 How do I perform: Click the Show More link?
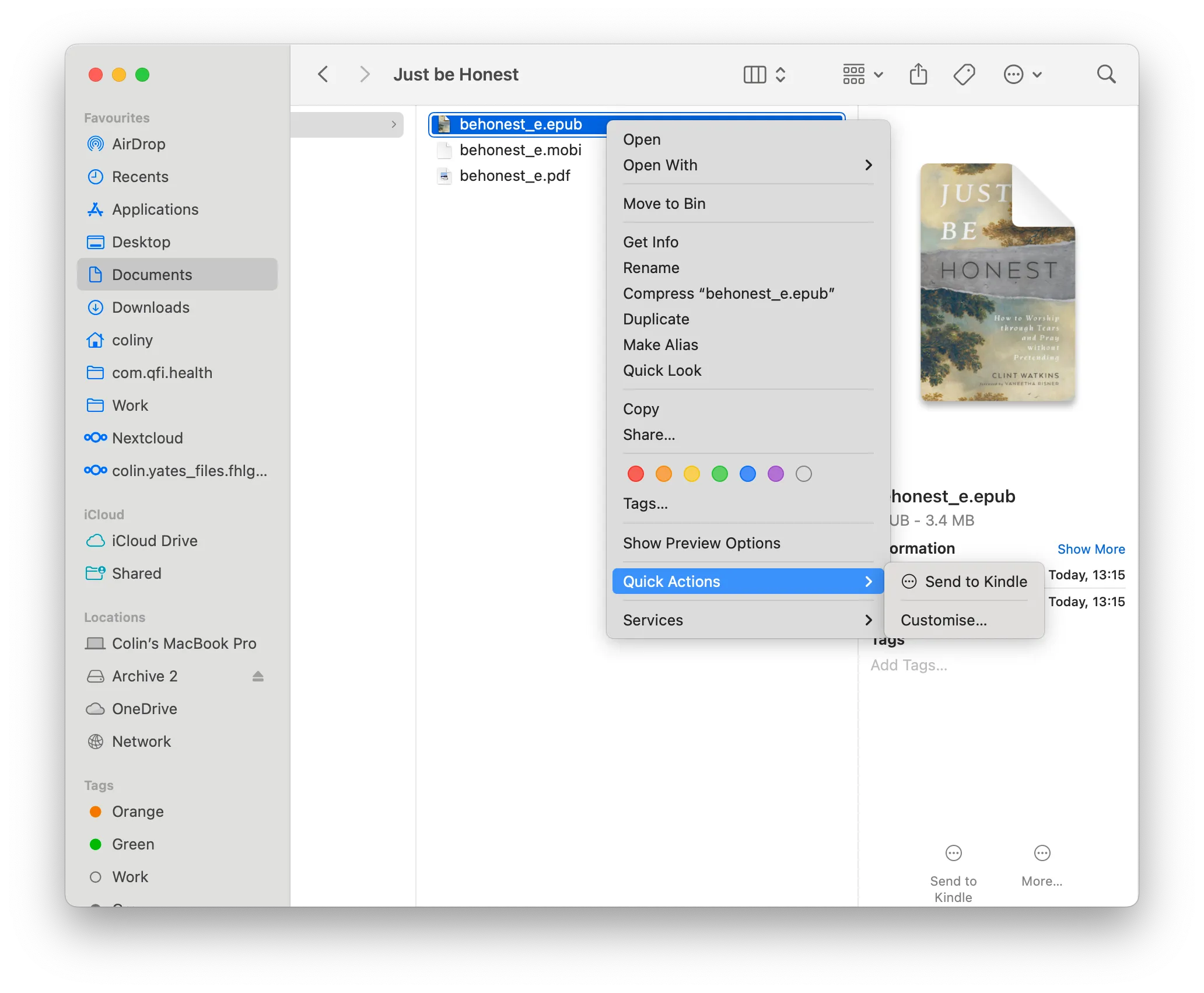point(1091,549)
